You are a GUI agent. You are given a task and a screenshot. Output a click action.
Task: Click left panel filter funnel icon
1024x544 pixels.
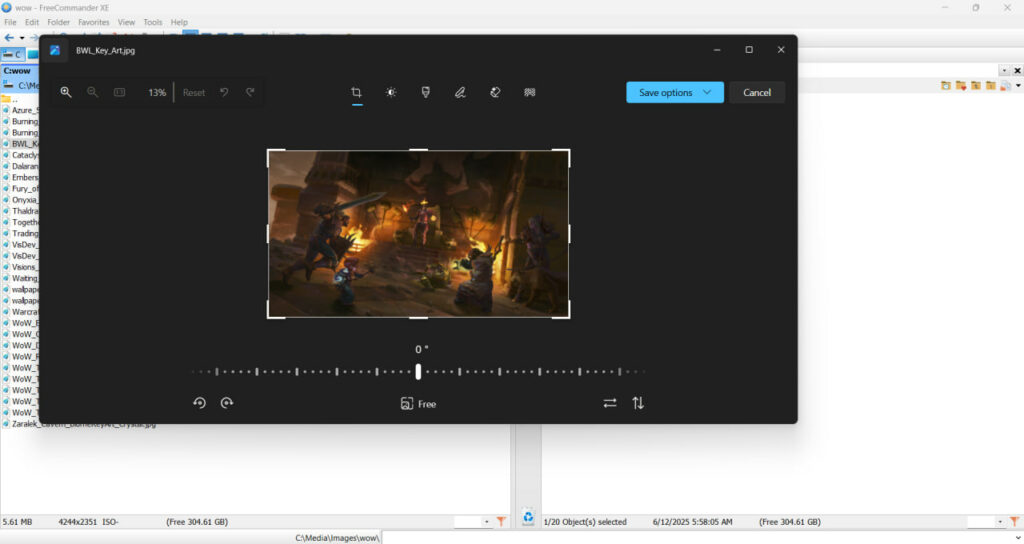[501, 521]
